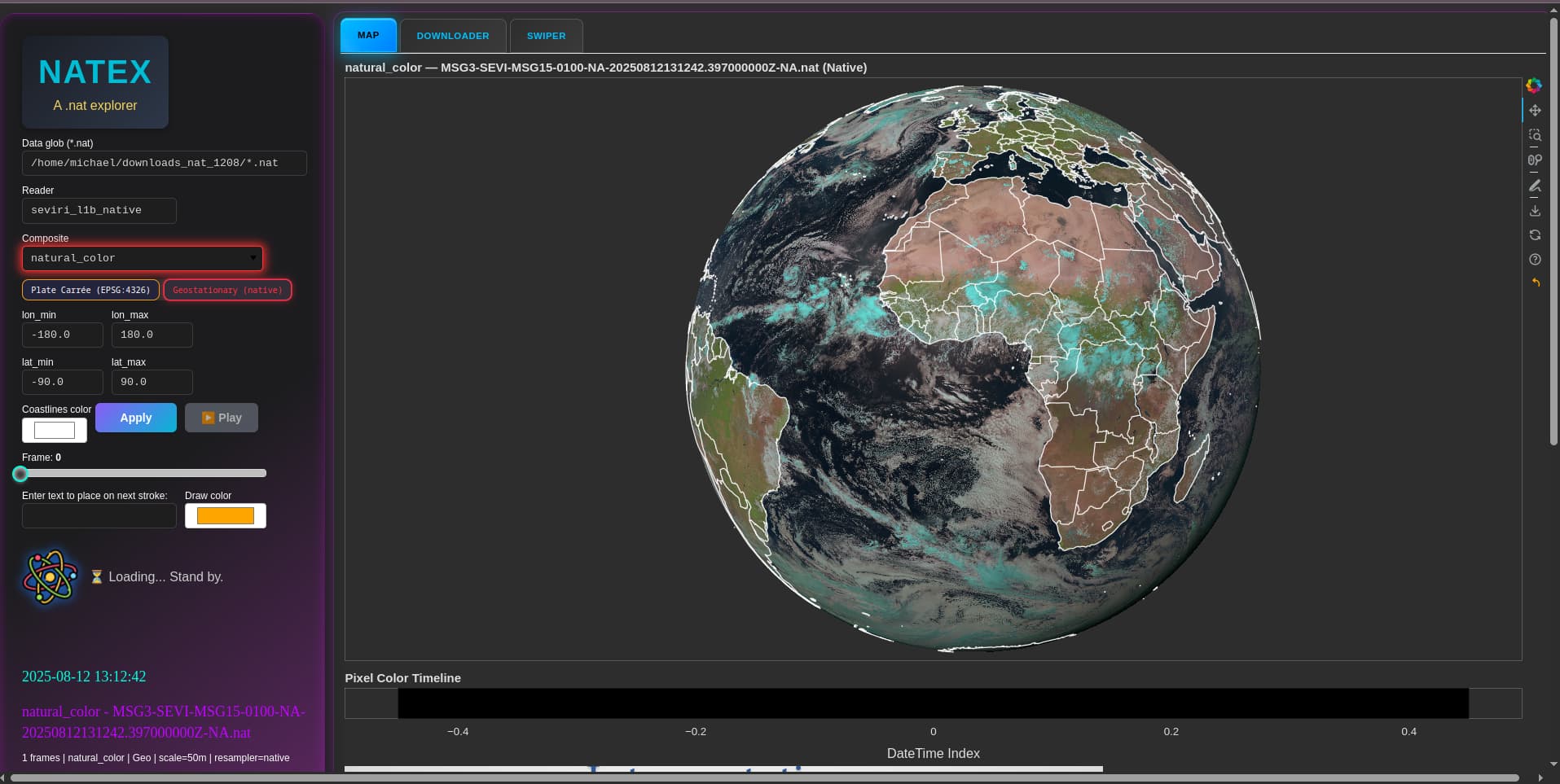Open the orange Draw color swatch
The image size is (1560, 784).
click(x=226, y=515)
